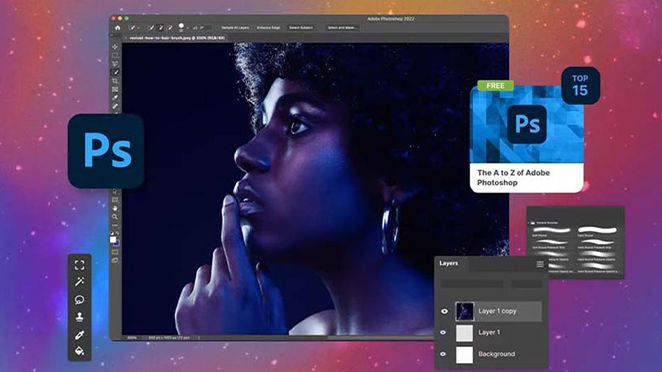Toggle the Quick Mask mode icon
Viewport: 662px width, 372px height.
[x=115, y=252]
